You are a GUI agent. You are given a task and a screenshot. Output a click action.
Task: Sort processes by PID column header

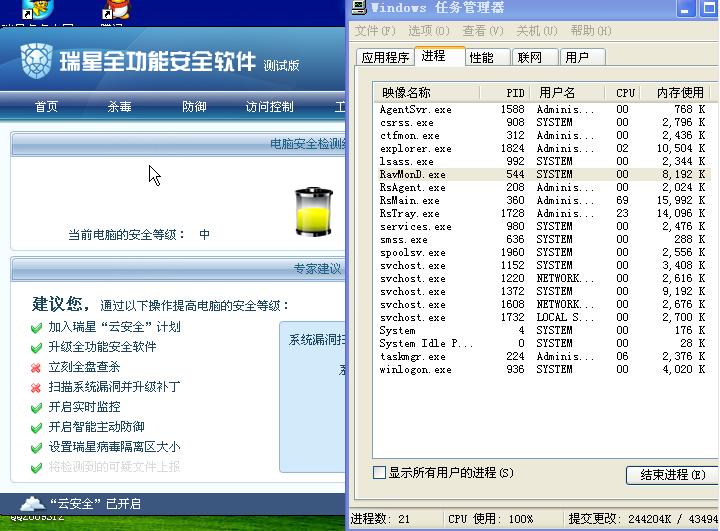(505, 93)
